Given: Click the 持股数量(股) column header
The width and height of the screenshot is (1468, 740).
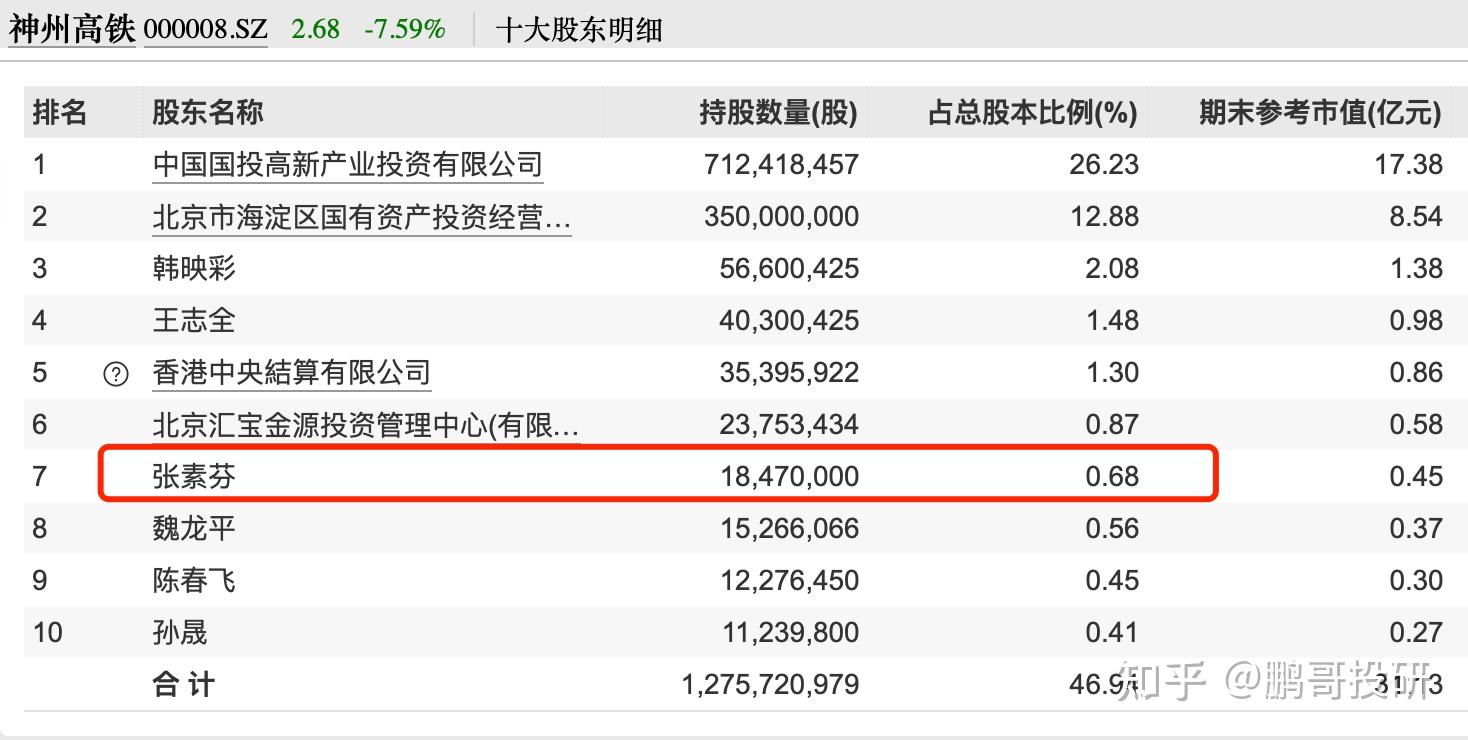Looking at the screenshot, I should point(778,113).
